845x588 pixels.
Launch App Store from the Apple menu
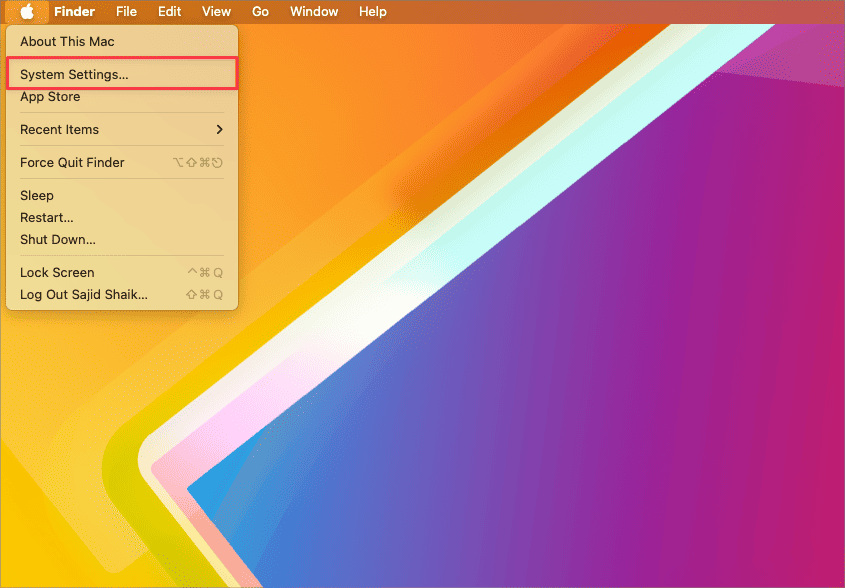tap(50, 97)
